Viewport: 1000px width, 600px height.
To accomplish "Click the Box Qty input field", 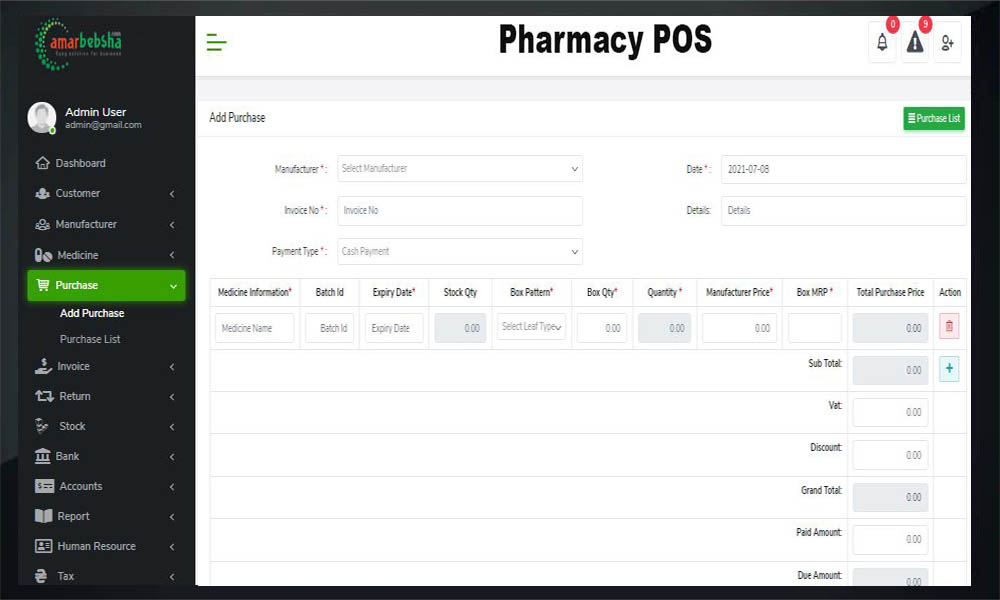I will click(601, 328).
